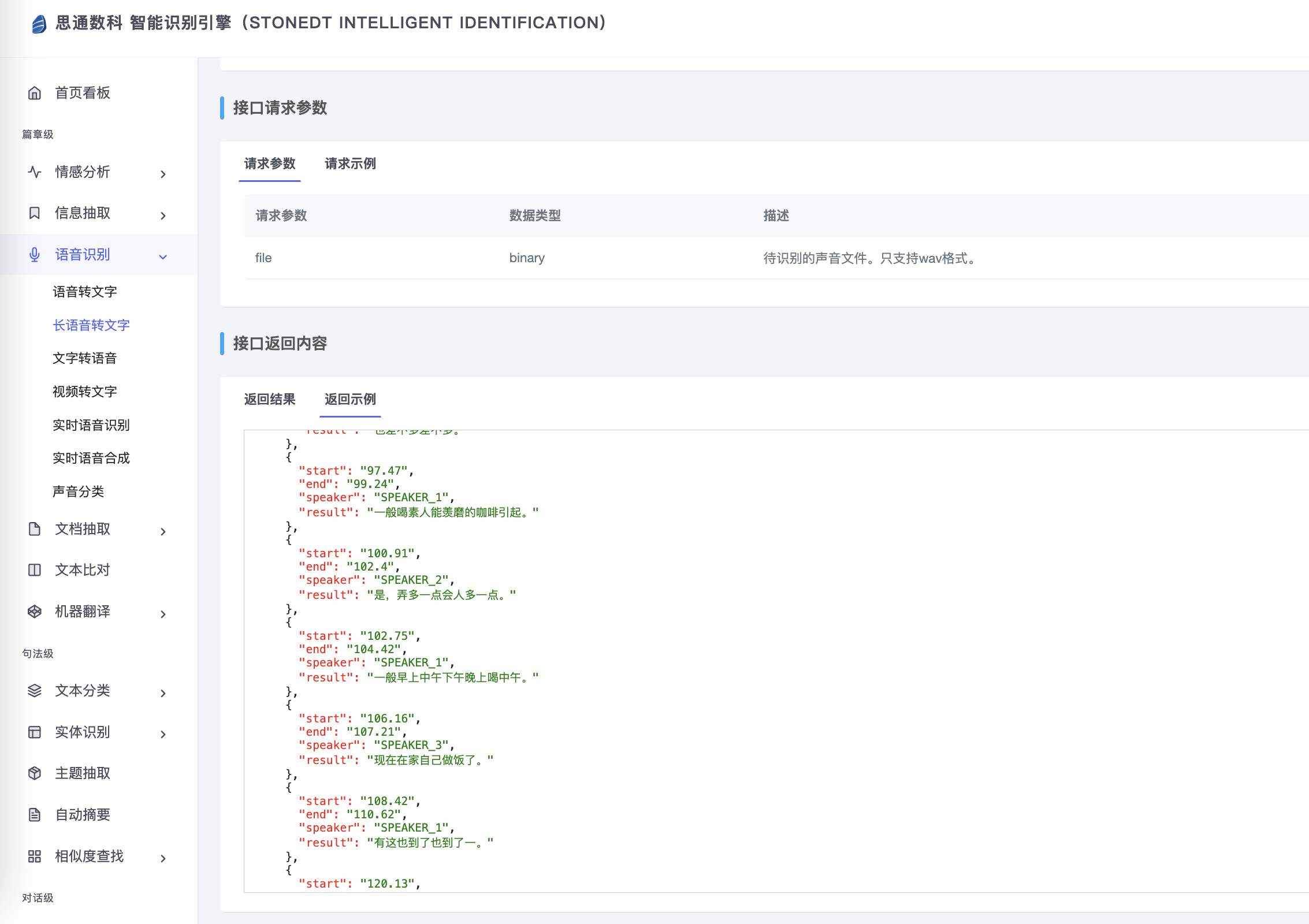Open the 实时语音识别 submenu item

(91, 426)
